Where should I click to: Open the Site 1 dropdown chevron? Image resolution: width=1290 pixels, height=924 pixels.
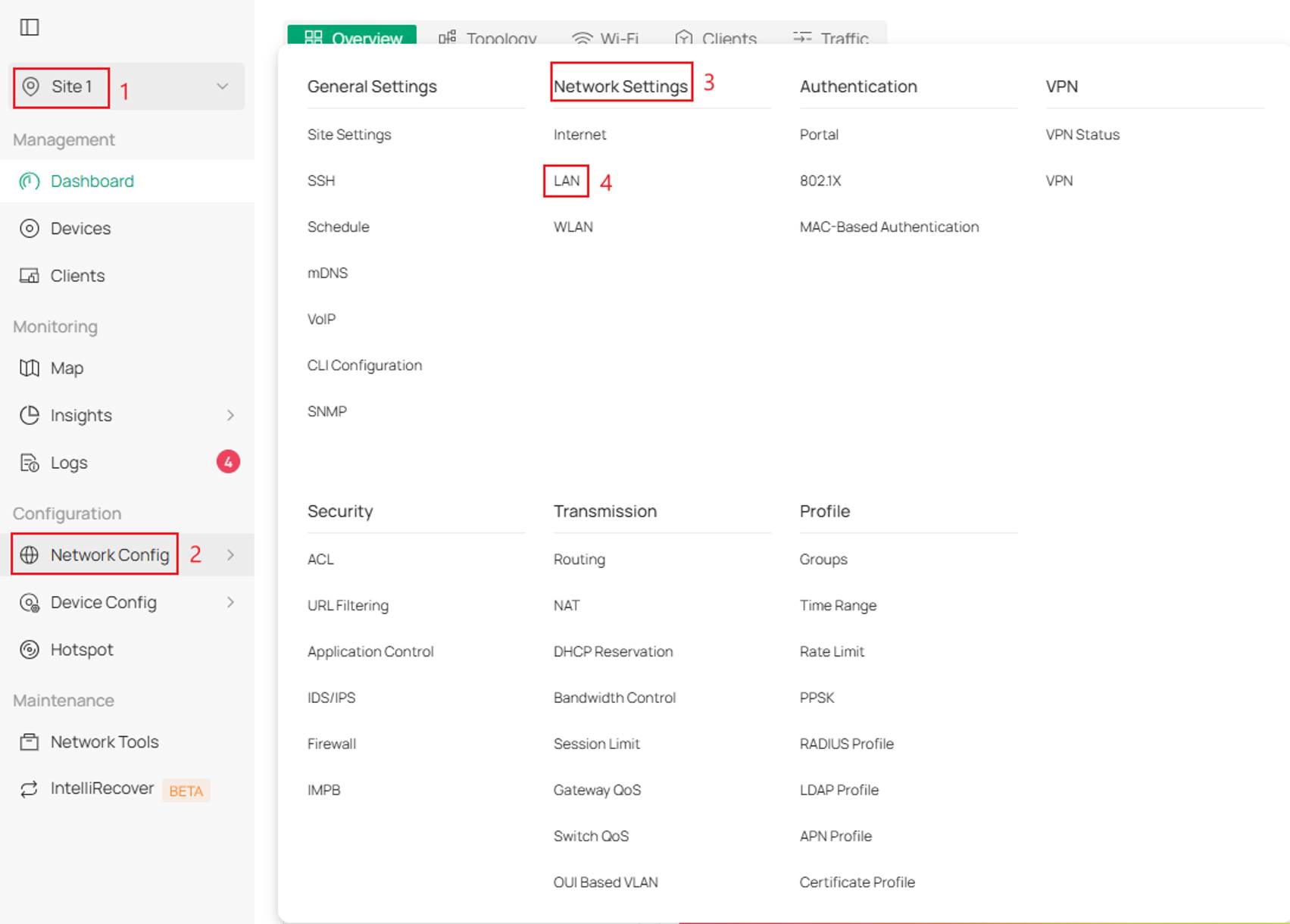[x=223, y=86]
